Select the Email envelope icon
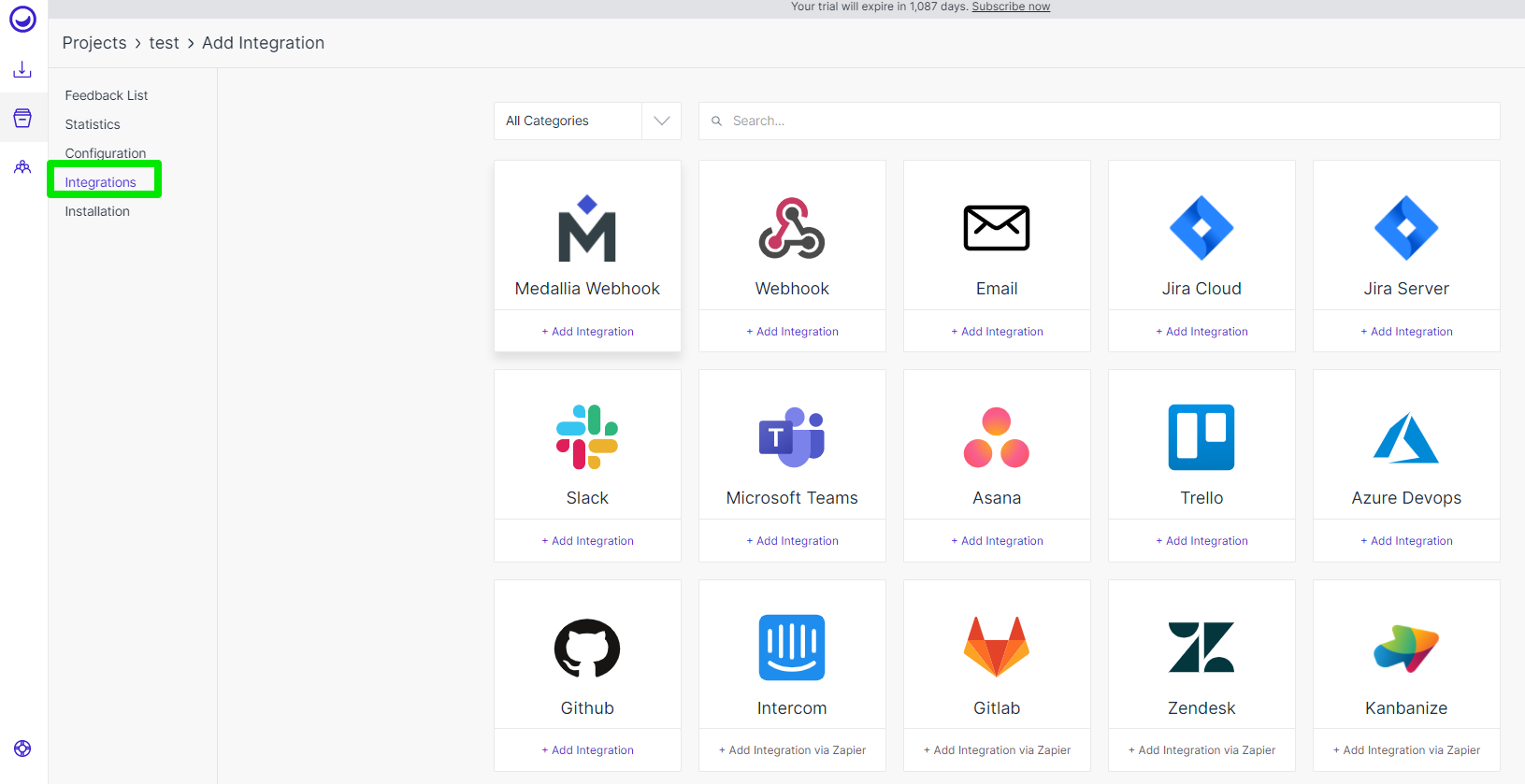The height and width of the screenshot is (784, 1525). pos(997,228)
